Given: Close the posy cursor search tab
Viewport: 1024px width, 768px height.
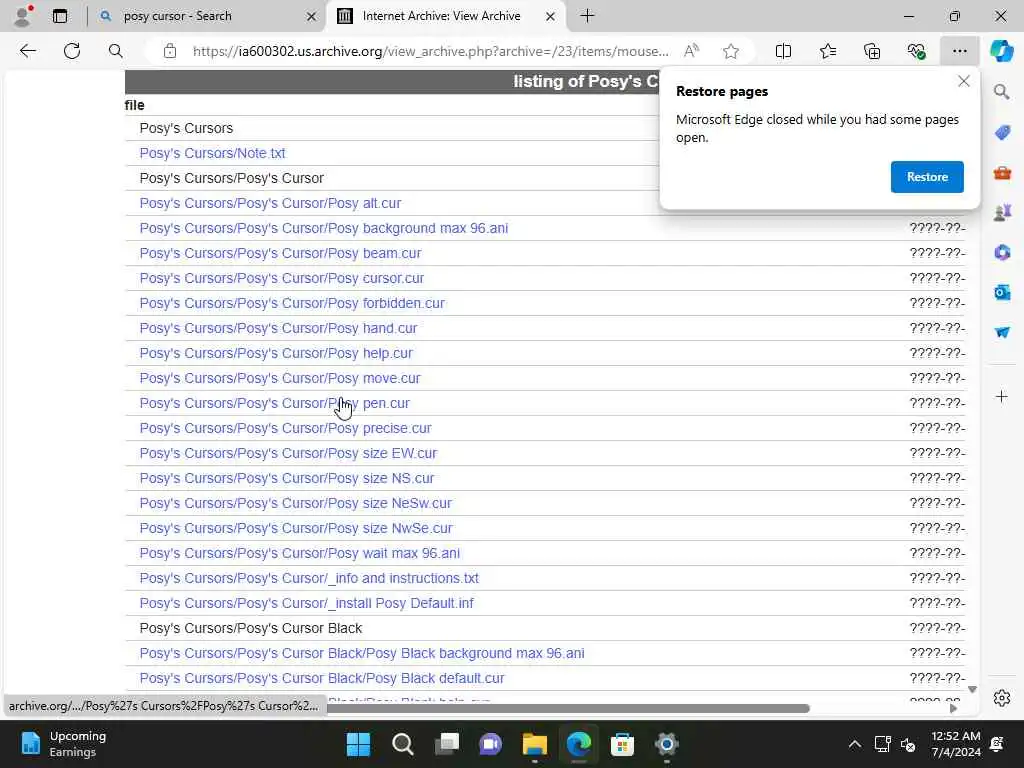Looking at the screenshot, I should (x=312, y=16).
